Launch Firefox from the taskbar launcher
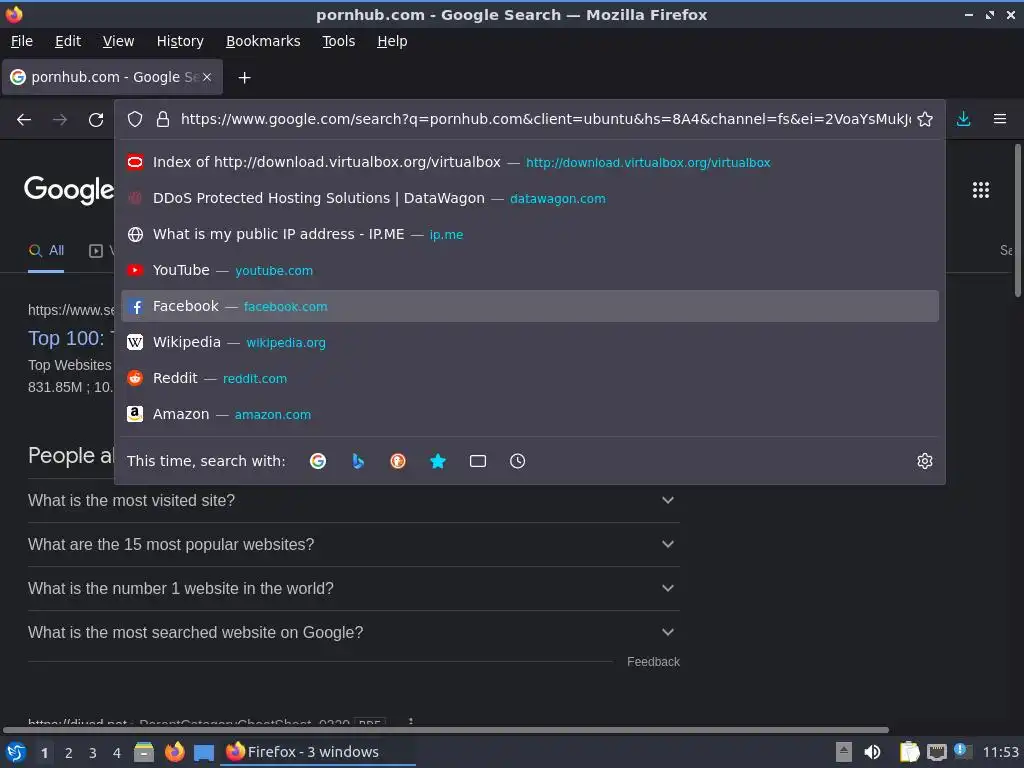This screenshot has width=1024, height=768. point(174,752)
